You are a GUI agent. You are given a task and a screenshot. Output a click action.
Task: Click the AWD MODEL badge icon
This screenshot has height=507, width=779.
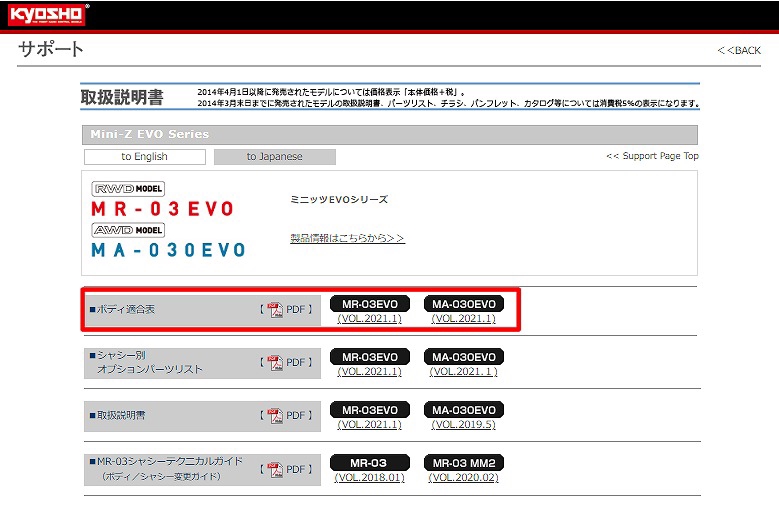(x=128, y=230)
